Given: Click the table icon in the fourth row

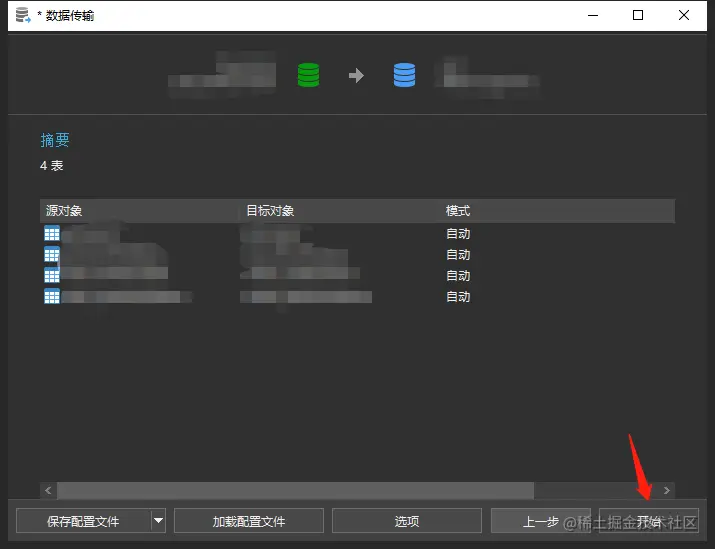Looking at the screenshot, I should [52, 296].
